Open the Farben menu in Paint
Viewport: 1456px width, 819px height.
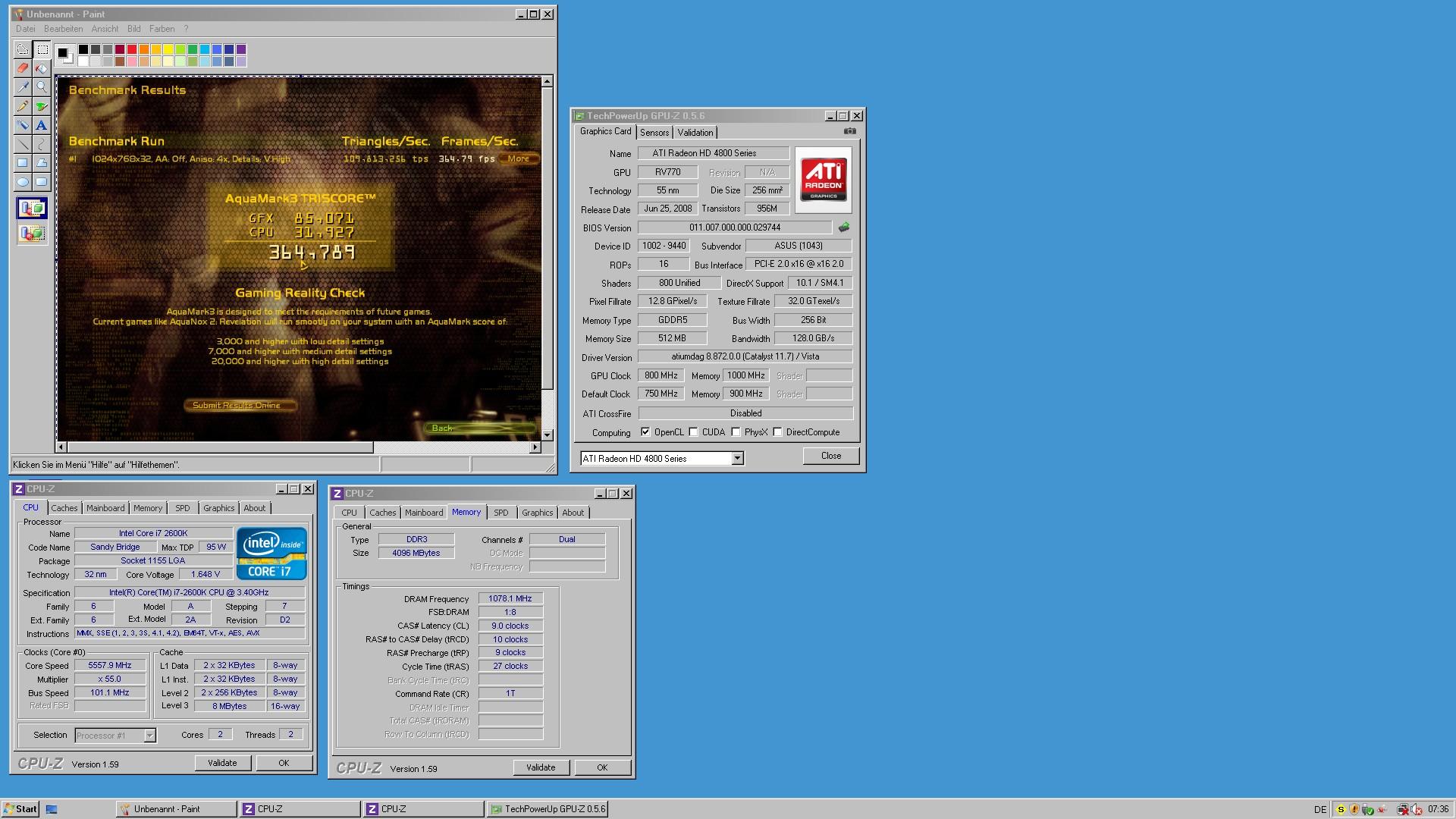162,29
